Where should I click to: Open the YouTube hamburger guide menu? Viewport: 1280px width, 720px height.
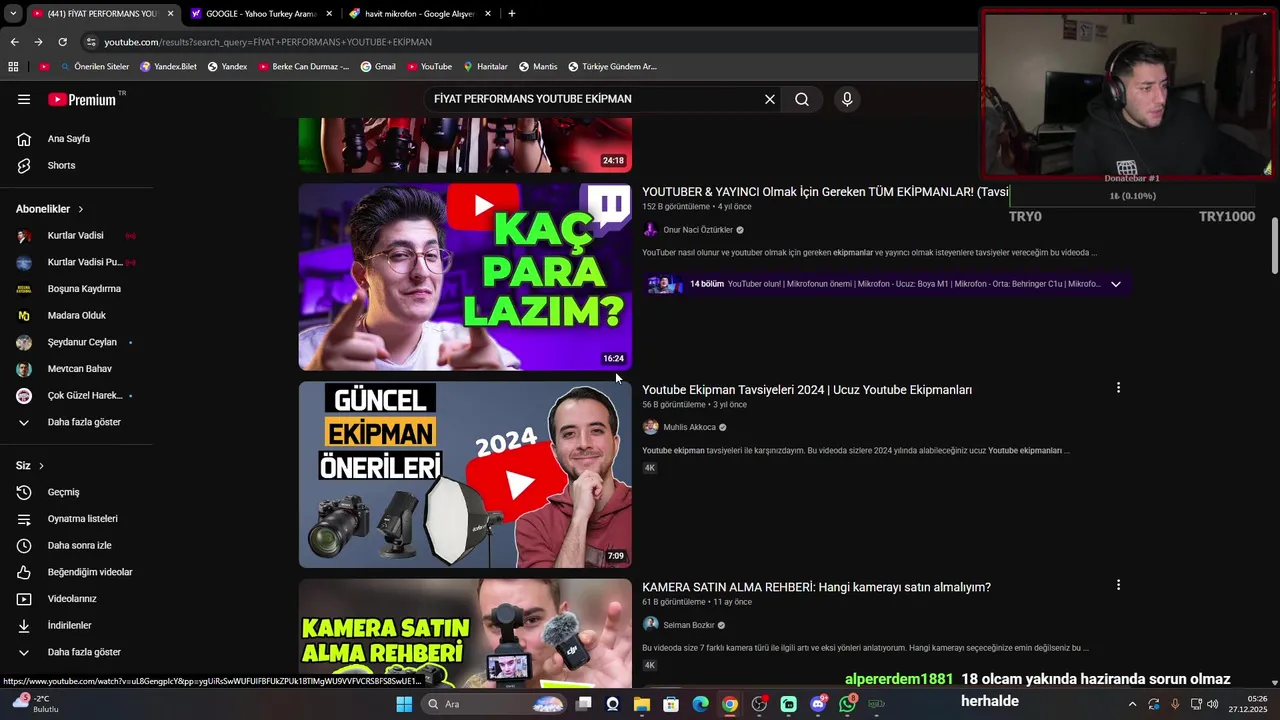pos(24,99)
